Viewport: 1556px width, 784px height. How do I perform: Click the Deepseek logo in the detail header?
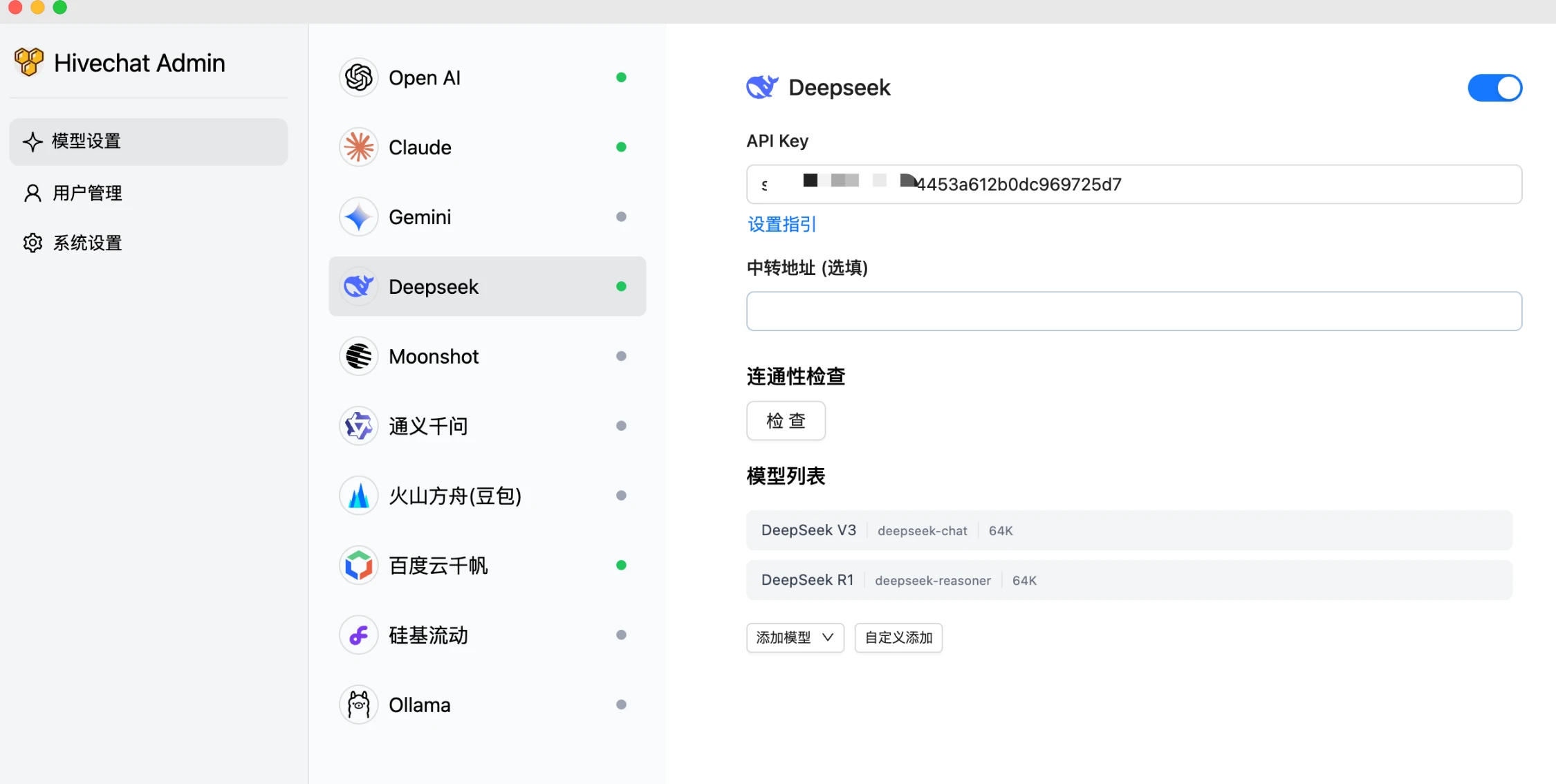(x=762, y=87)
